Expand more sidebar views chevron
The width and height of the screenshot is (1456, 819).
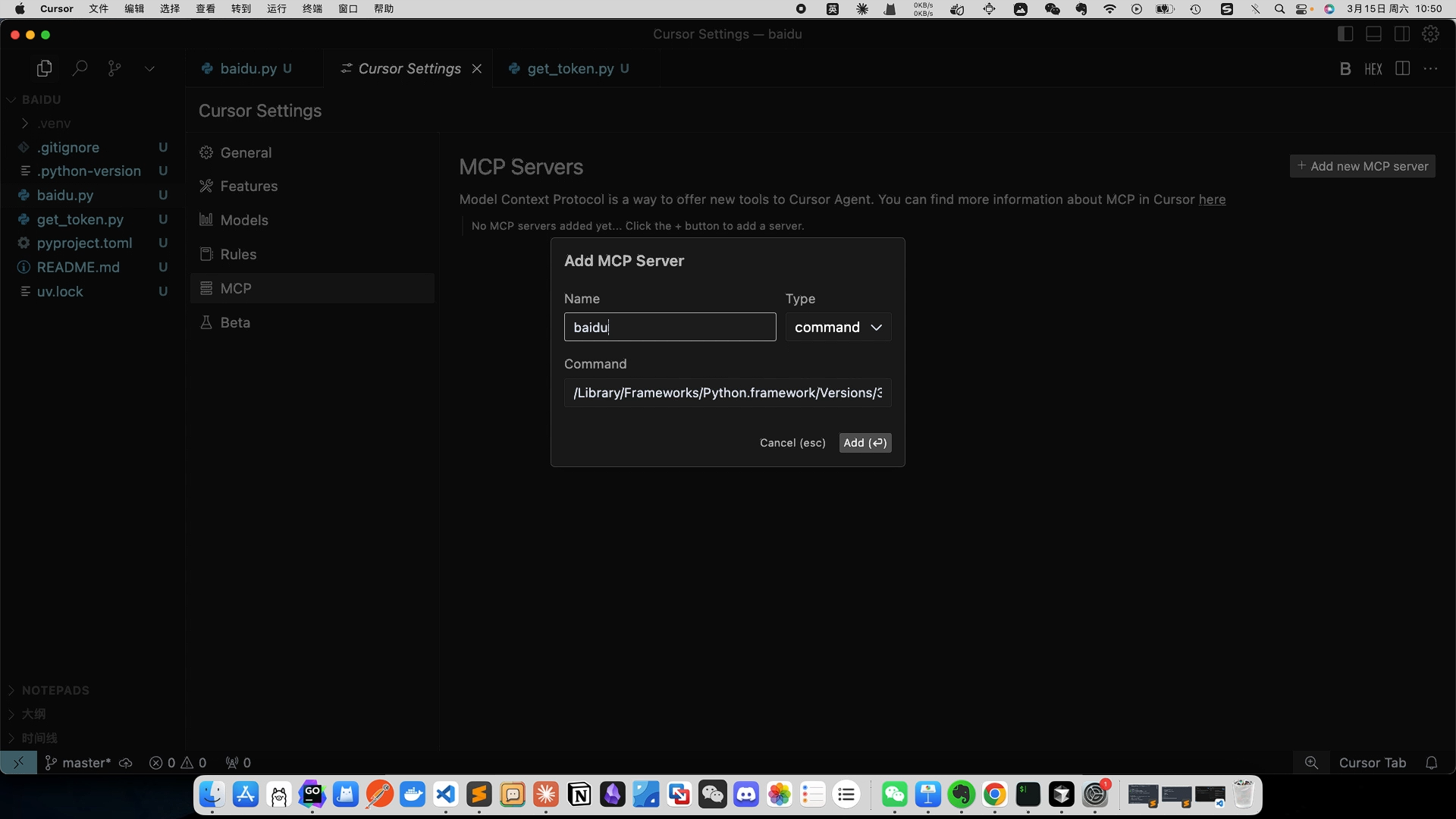(149, 68)
